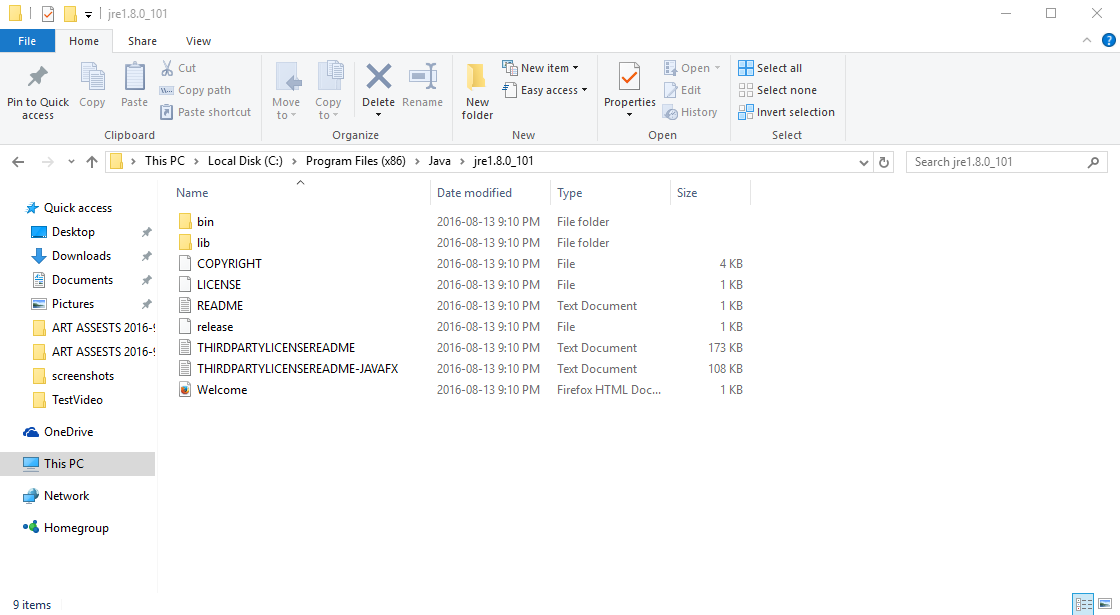Switch to the Share ribbon tab
The height and width of the screenshot is (615, 1120).
[142, 41]
